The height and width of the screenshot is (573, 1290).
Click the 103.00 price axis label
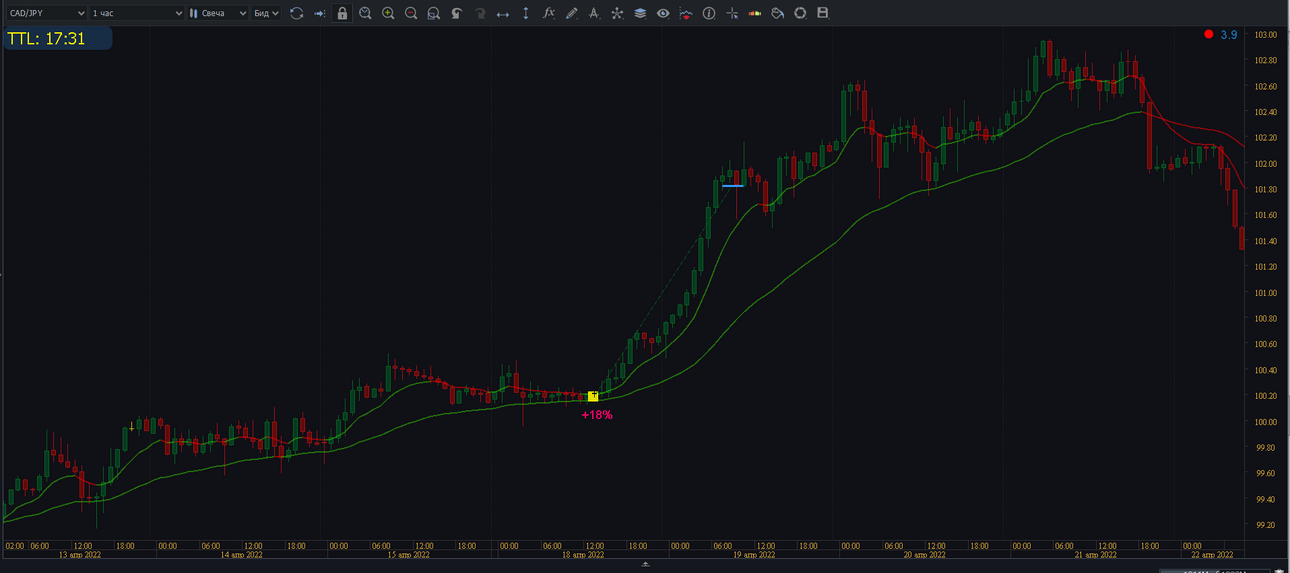[x=1267, y=35]
